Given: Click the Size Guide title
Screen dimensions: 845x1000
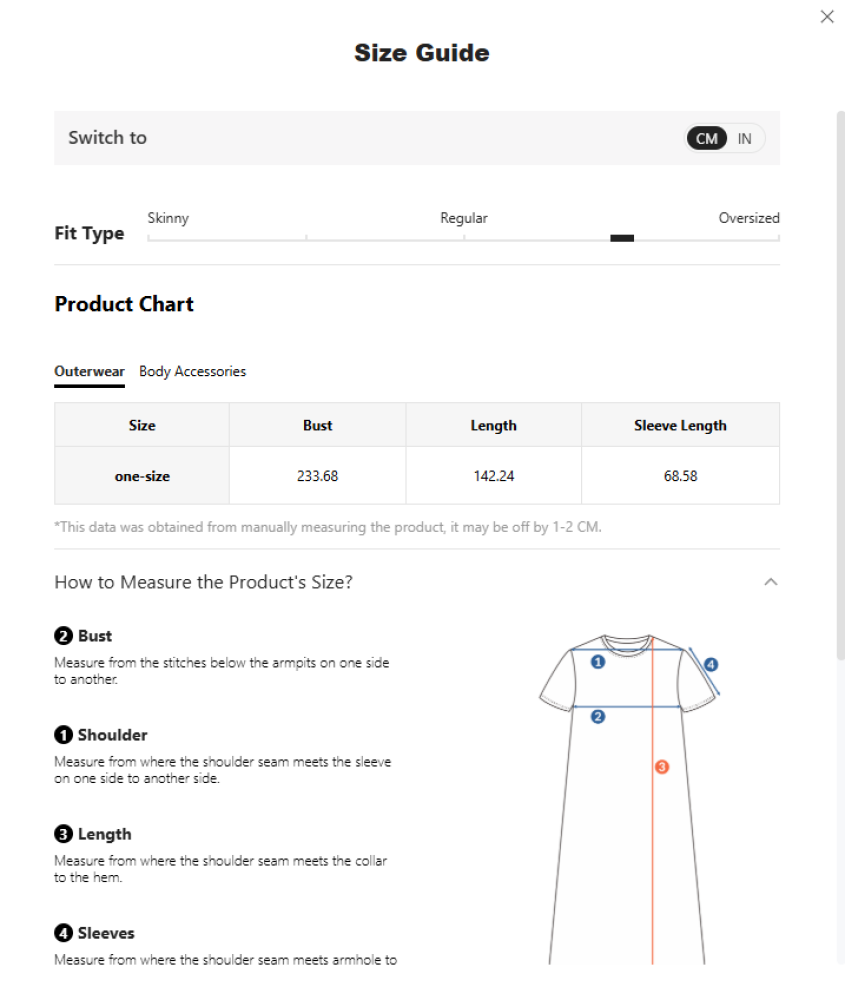Looking at the screenshot, I should [x=422, y=53].
